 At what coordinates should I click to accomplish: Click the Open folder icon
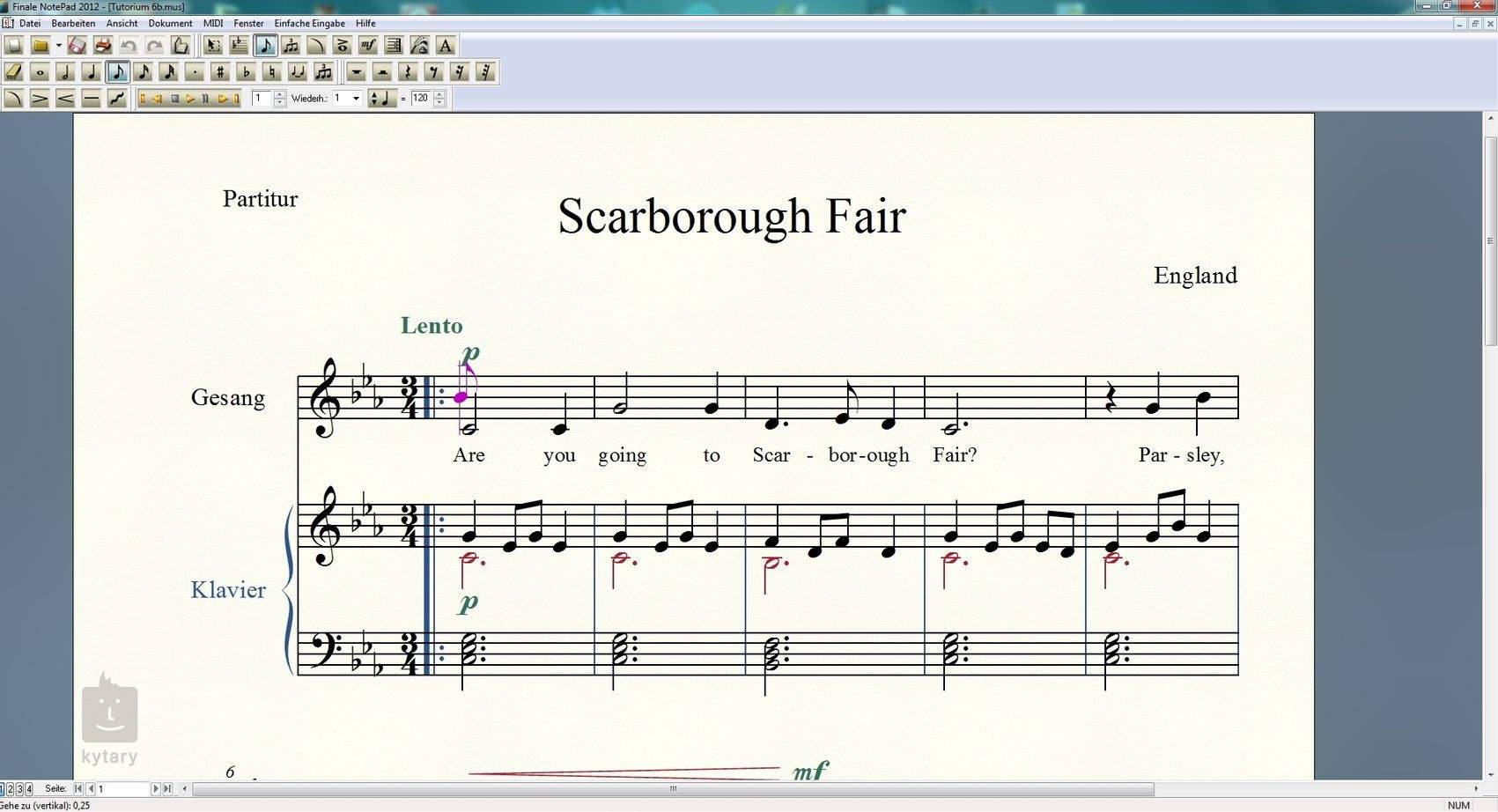point(41,46)
